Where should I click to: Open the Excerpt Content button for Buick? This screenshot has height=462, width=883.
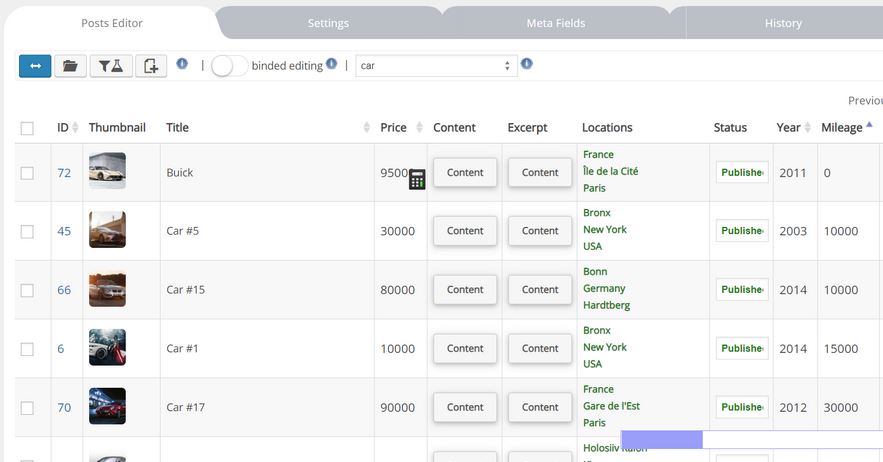tap(540, 172)
